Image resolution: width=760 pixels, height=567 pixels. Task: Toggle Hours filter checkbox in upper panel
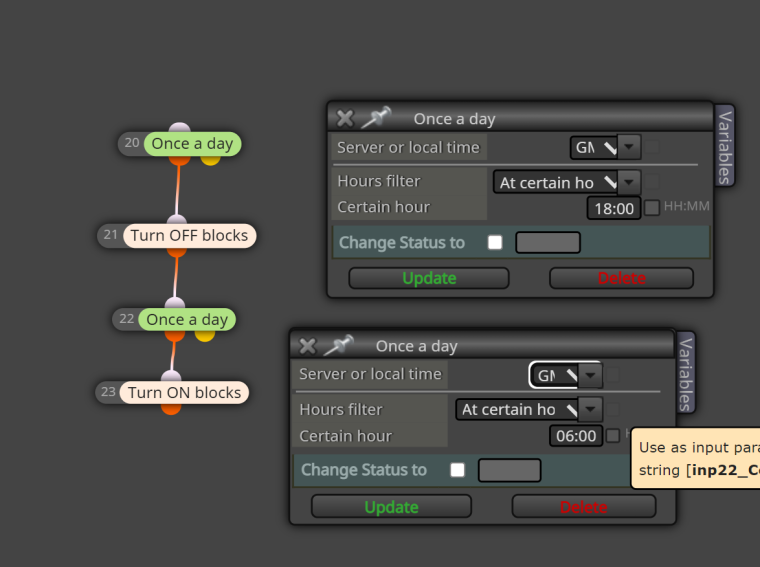click(652, 182)
